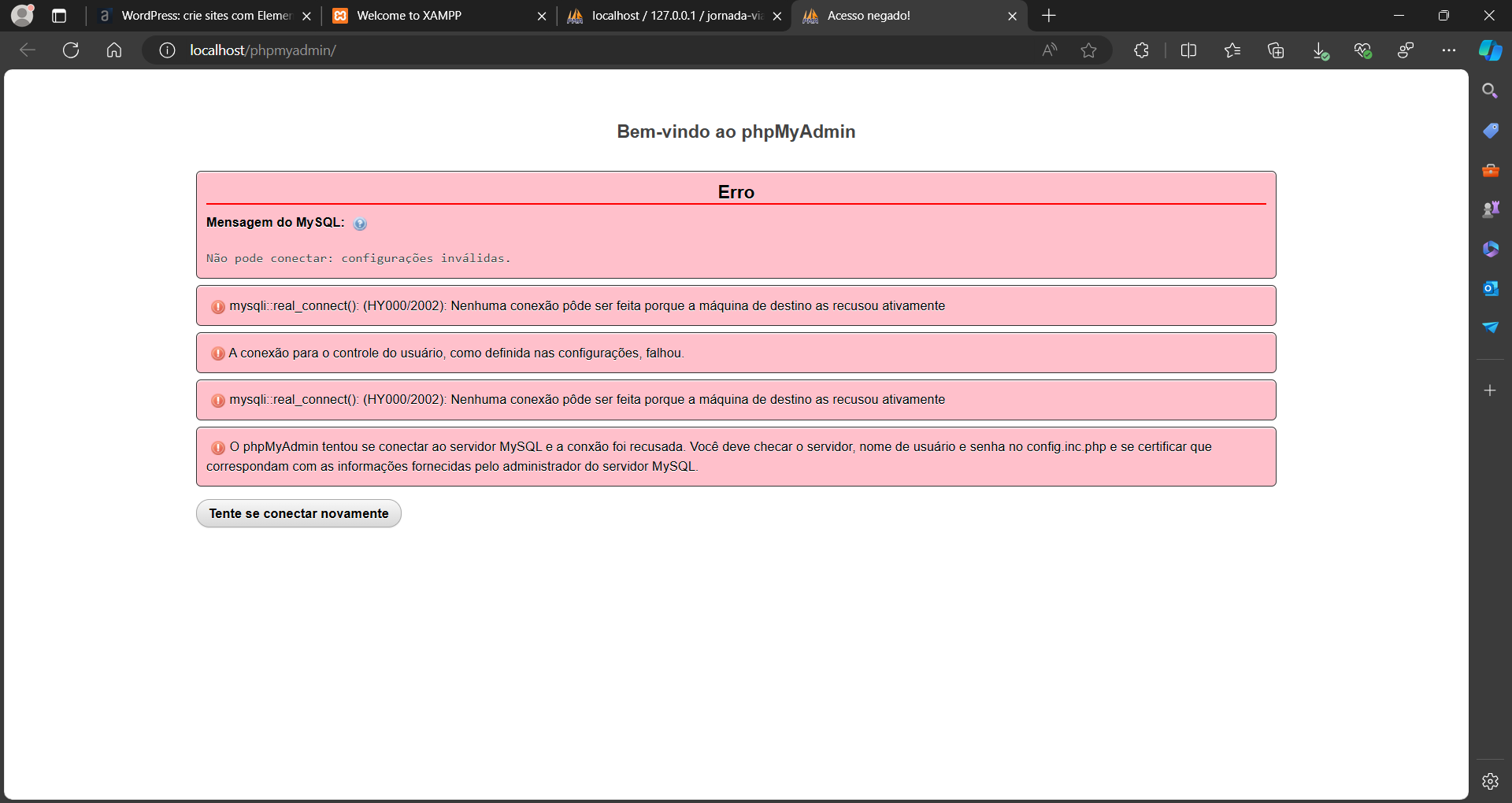The height and width of the screenshot is (803, 1512).
Task: Open sidebar Outlook icon
Action: point(1490,288)
